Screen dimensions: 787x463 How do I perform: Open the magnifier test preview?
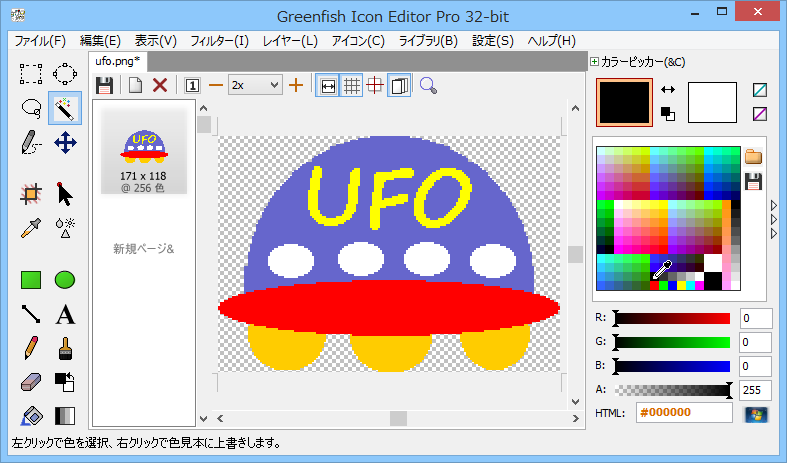(x=428, y=85)
